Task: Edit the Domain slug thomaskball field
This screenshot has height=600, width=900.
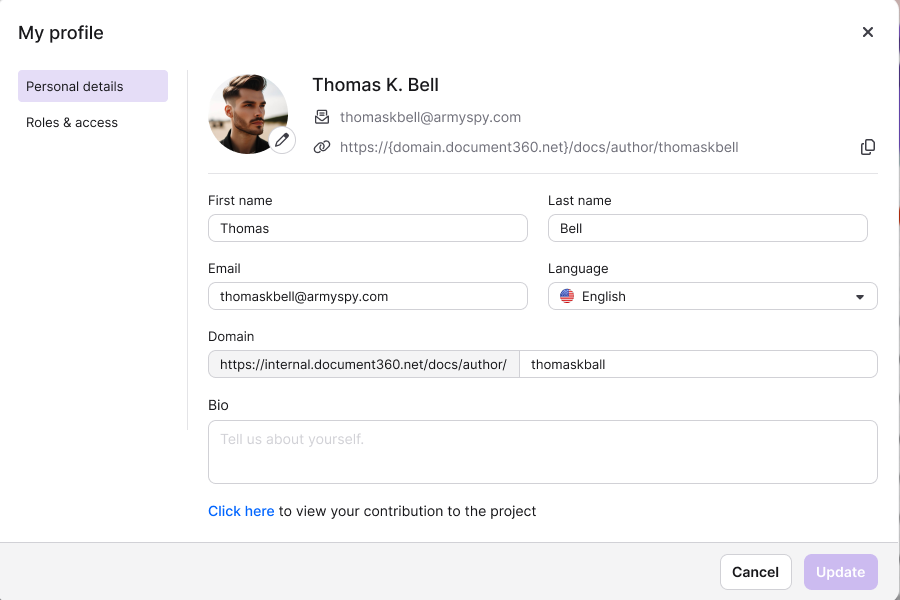Action: tap(698, 365)
